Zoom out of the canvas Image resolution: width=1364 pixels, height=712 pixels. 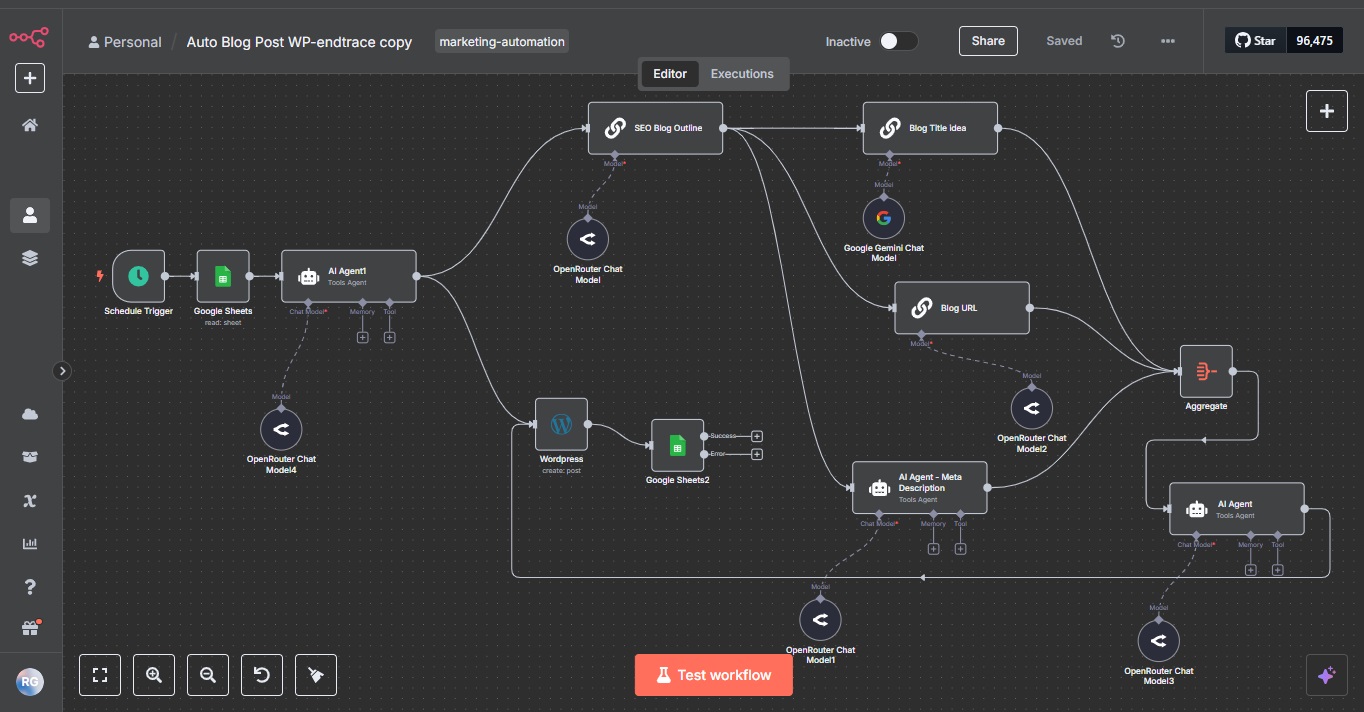coord(208,675)
